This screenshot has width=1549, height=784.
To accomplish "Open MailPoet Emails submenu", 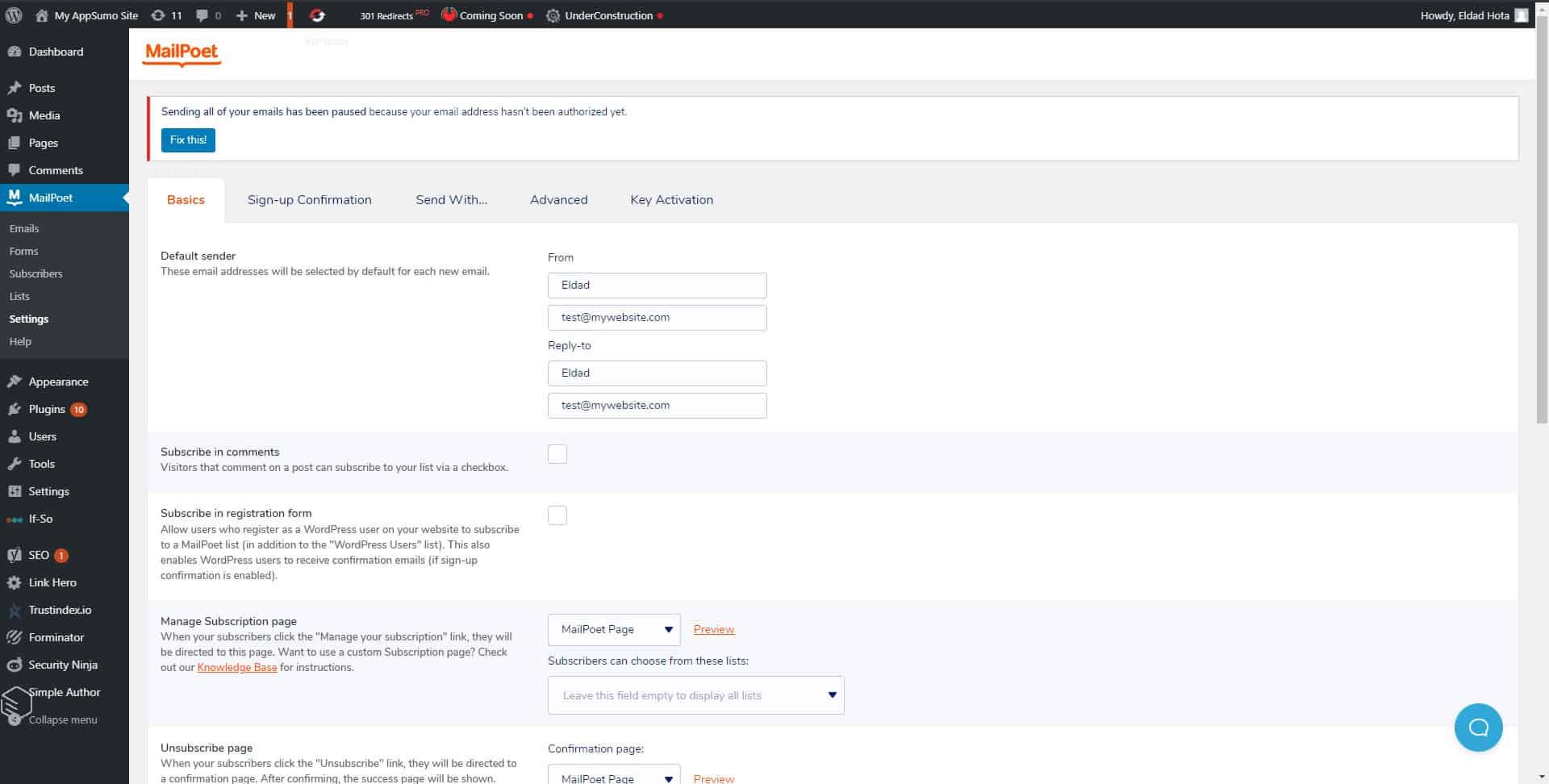I will click(24, 229).
